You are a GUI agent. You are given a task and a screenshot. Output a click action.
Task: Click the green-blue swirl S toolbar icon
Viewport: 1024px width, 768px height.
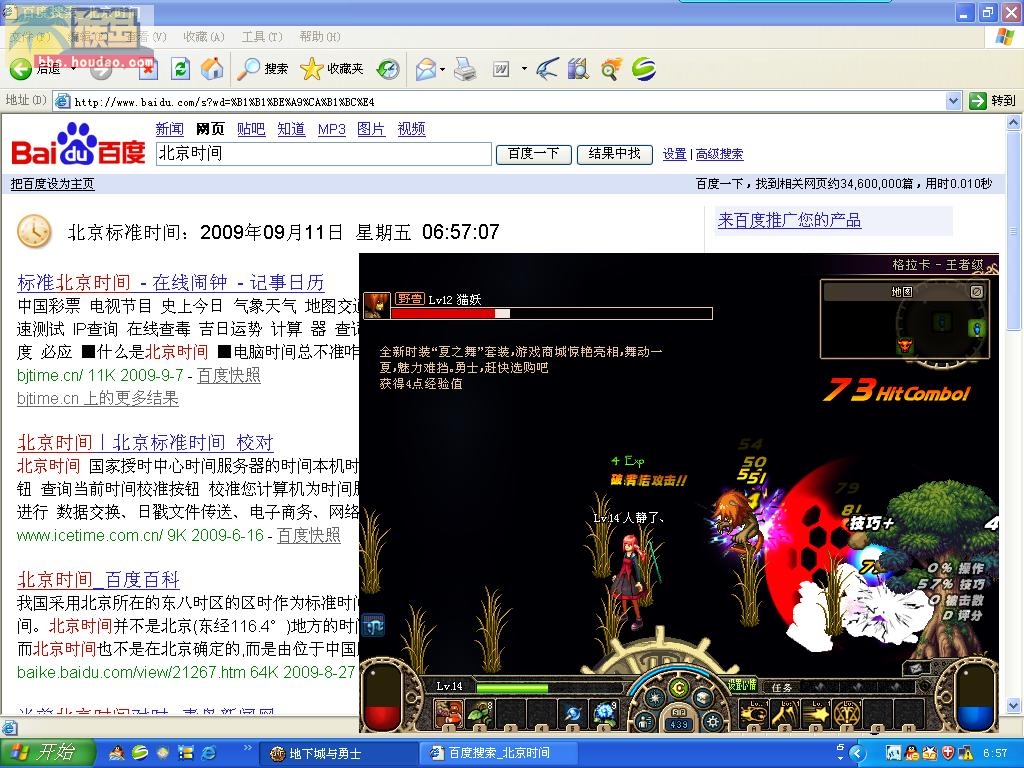pos(644,69)
